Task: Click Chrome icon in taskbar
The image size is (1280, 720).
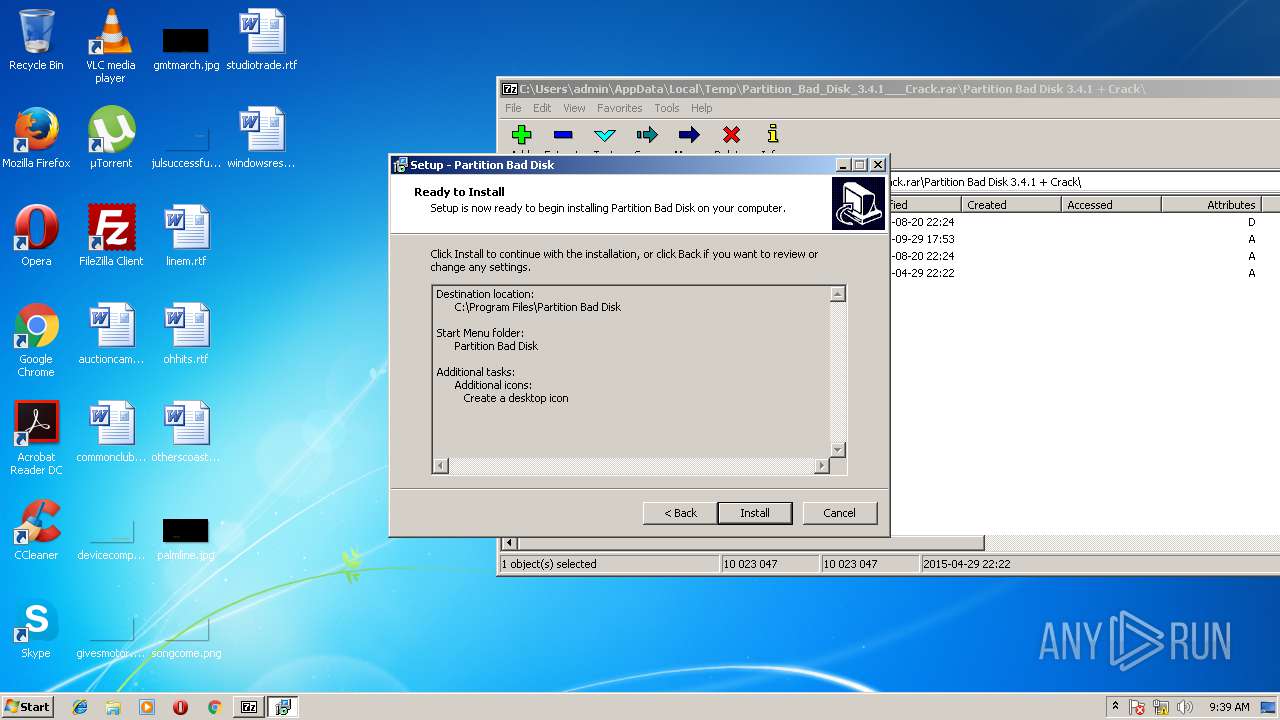Action: point(214,707)
